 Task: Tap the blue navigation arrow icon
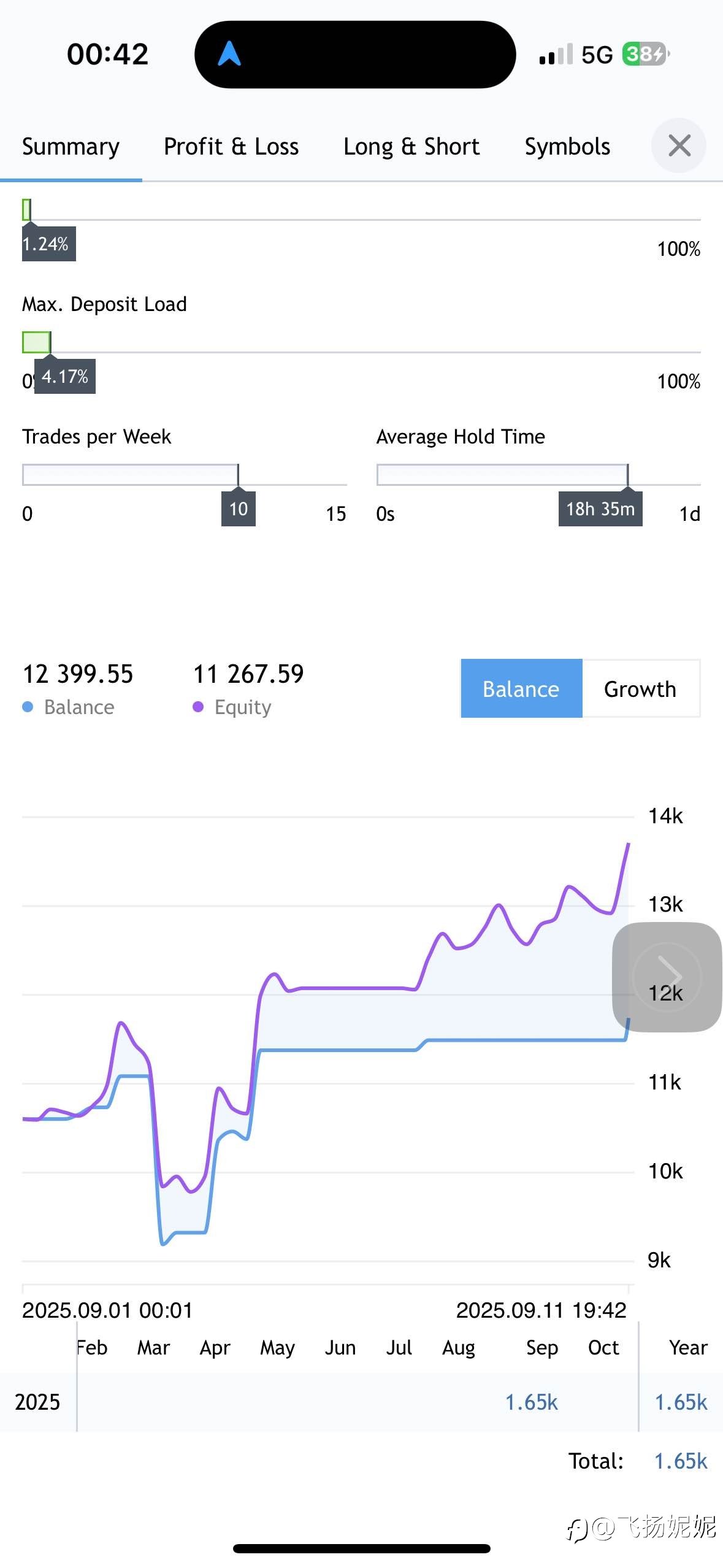[x=229, y=53]
